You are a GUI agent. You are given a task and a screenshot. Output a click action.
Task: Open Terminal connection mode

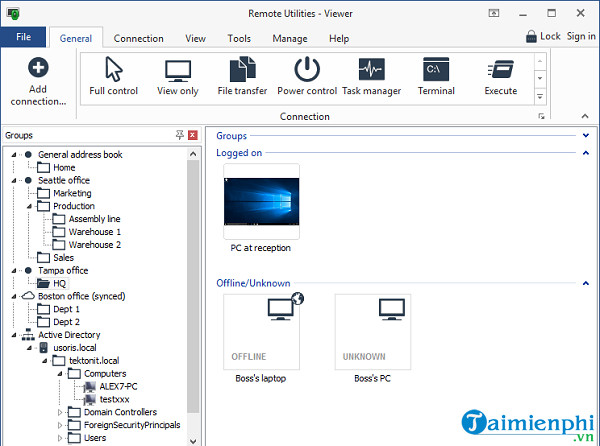coord(436,77)
